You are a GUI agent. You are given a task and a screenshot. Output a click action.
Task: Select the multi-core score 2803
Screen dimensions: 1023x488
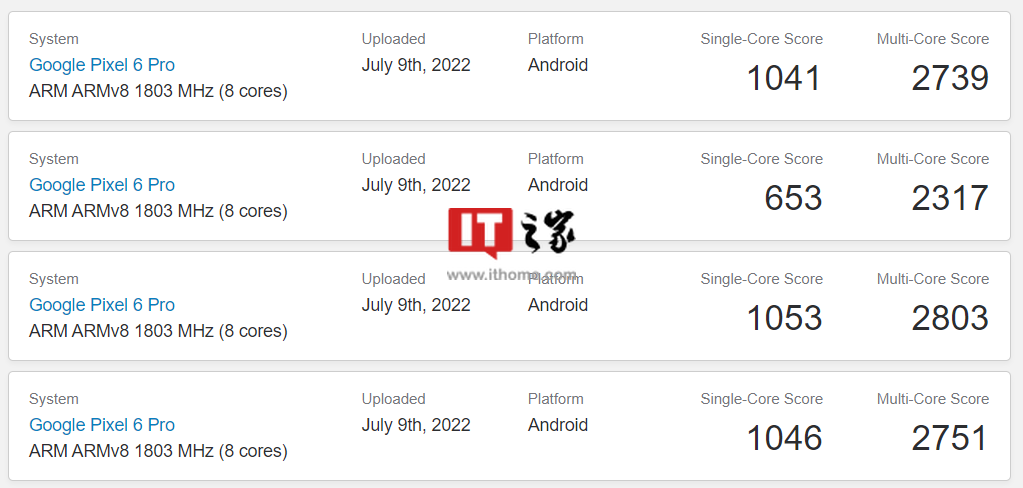point(950,318)
